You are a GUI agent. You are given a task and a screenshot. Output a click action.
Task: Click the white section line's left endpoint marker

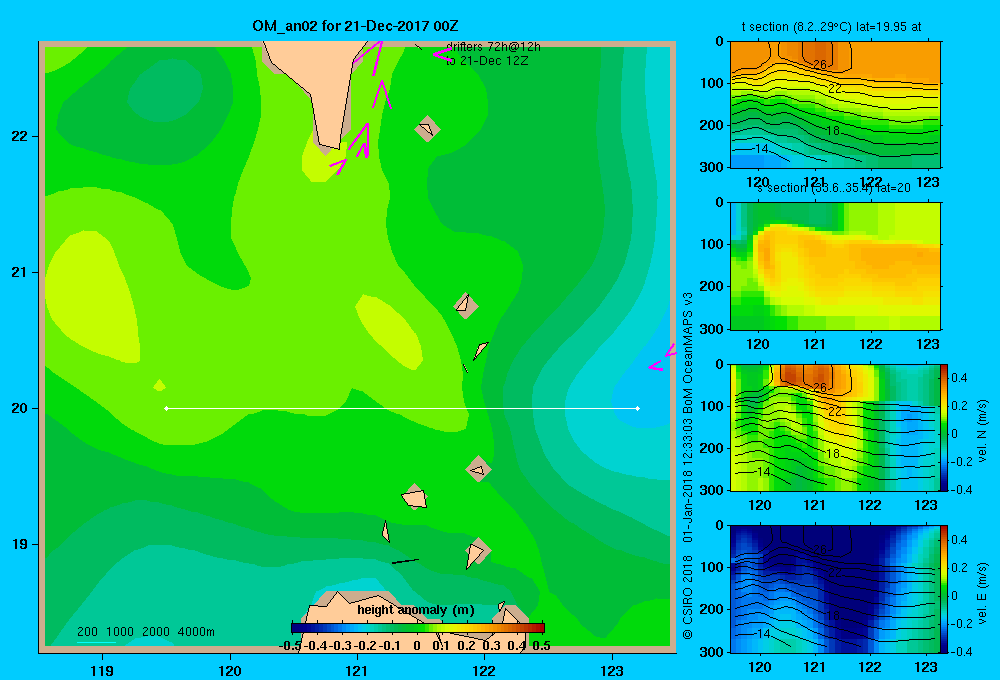tap(166, 408)
